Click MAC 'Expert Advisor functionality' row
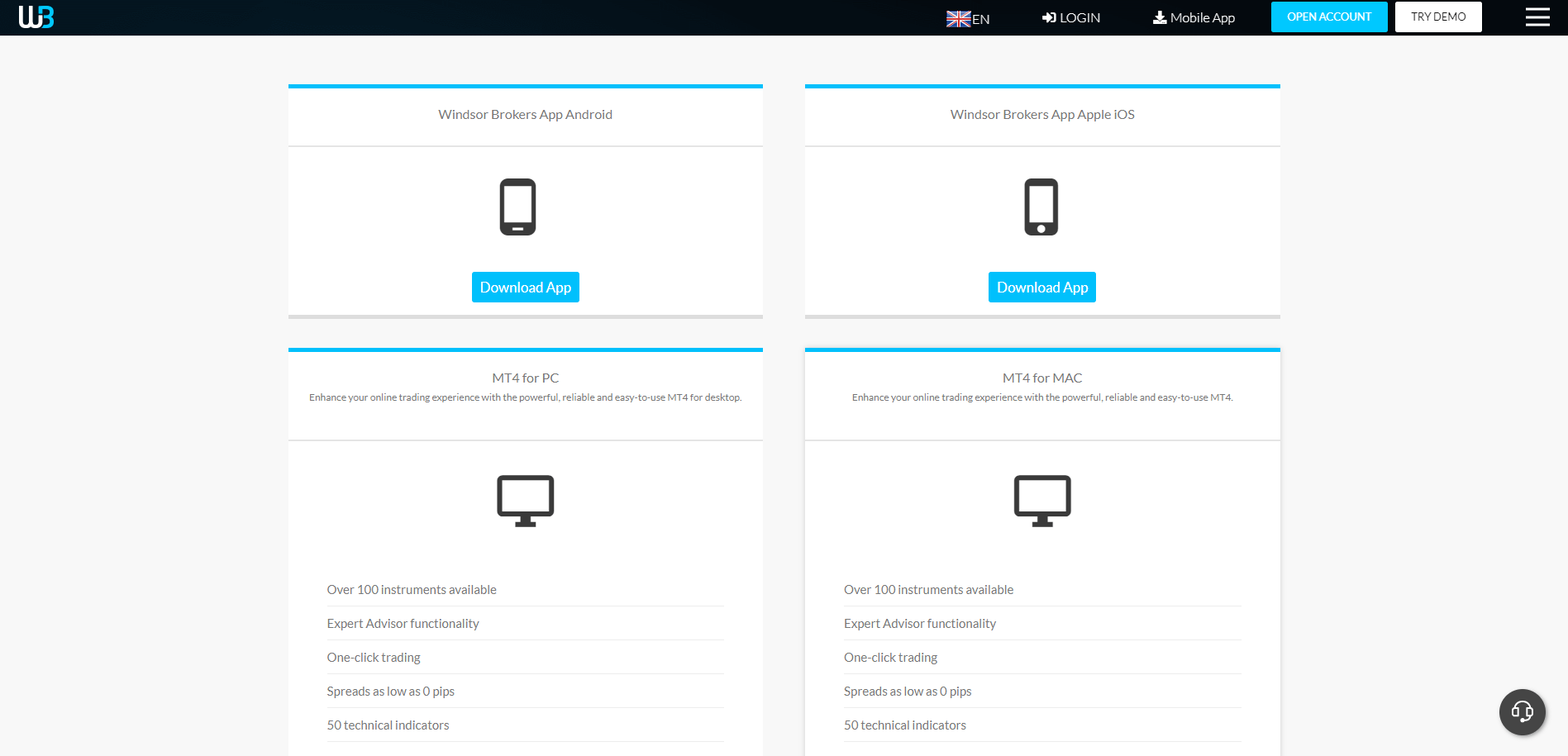Image resolution: width=1568 pixels, height=756 pixels. pos(1042,624)
